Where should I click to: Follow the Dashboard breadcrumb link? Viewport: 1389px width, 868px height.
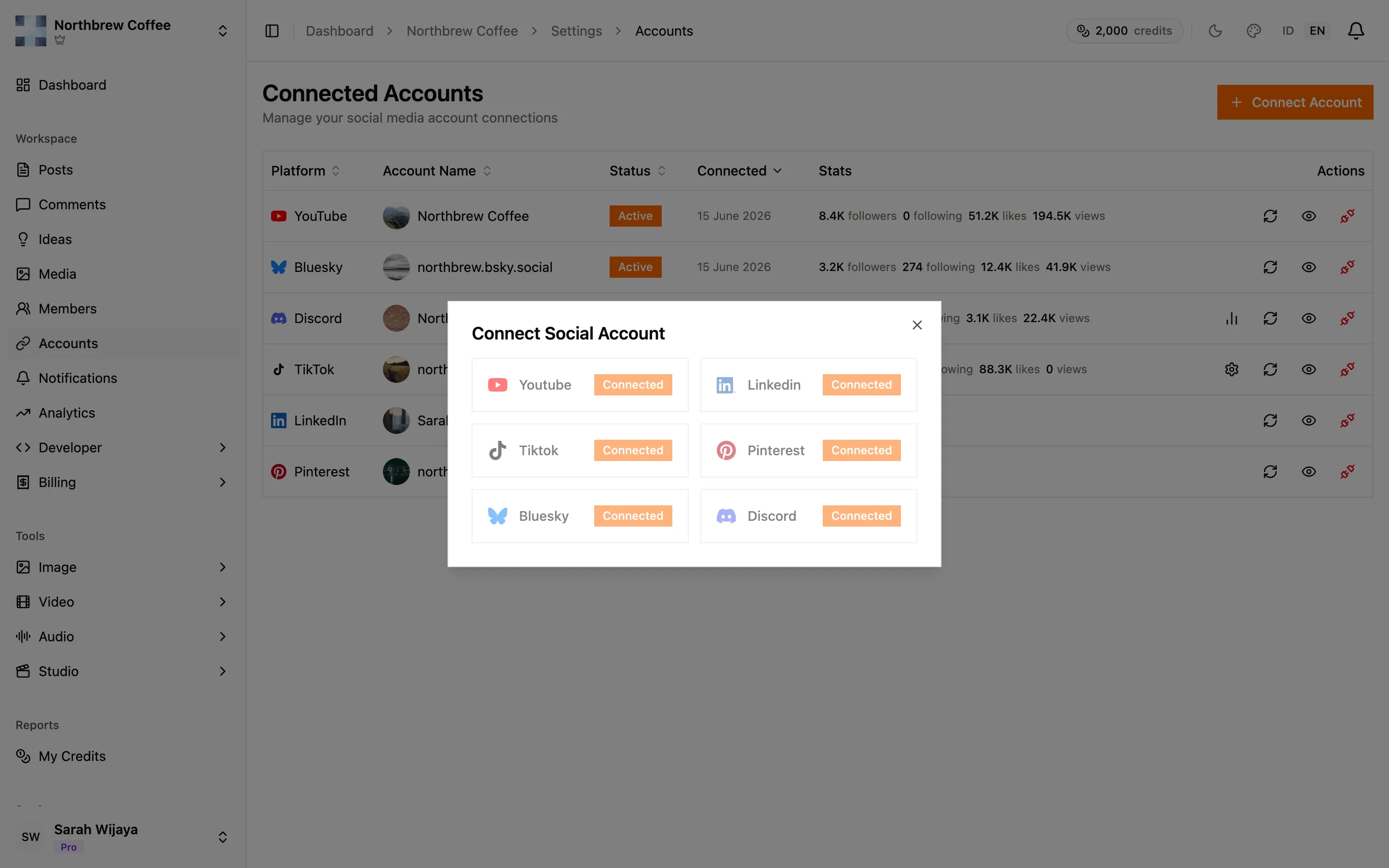[339, 31]
